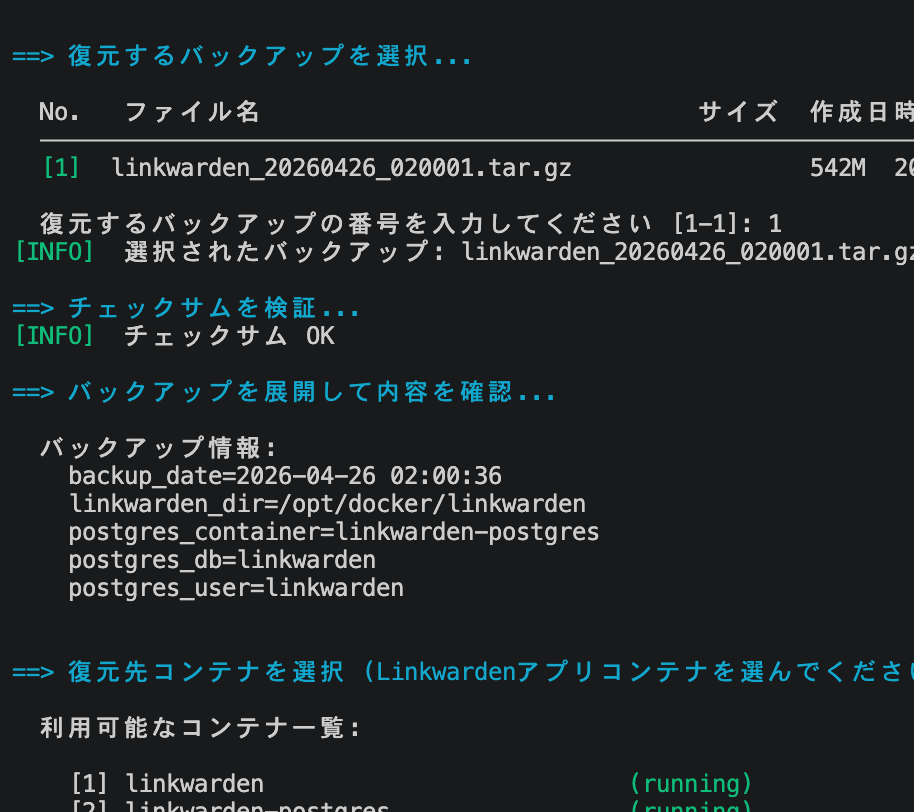914x812 pixels.
Task: Click the backup_date=2026-04-26 line
Action: click(285, 475)
